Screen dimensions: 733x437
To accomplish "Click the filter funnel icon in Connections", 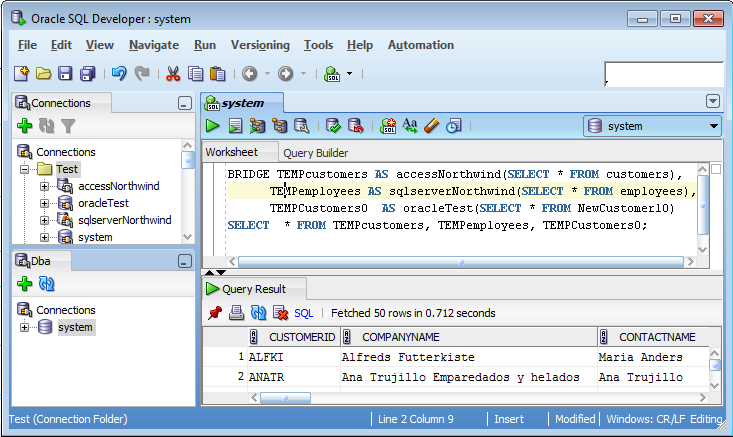I will (x=68, y=126).
